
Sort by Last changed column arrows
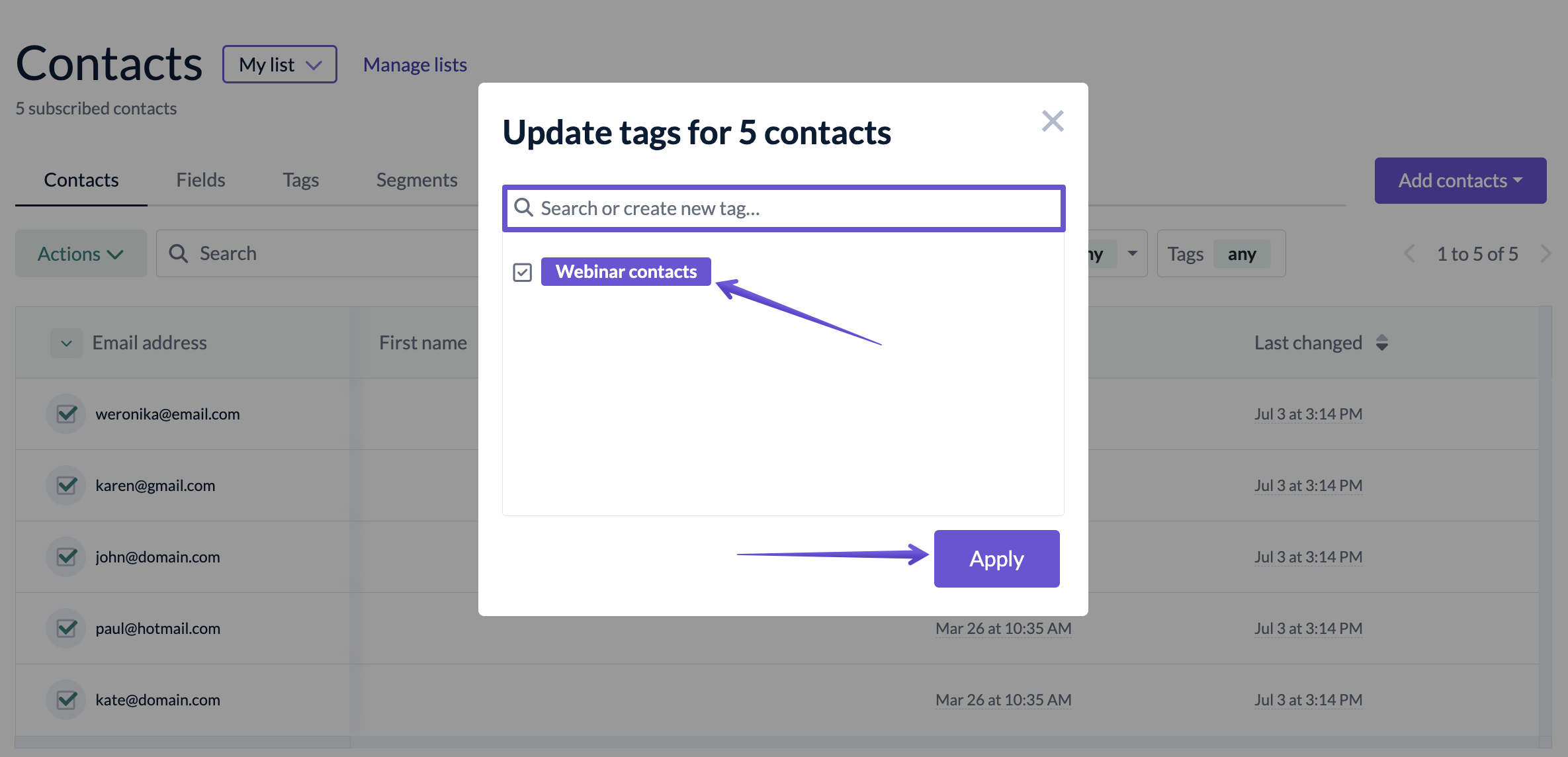coord(1381,342)
